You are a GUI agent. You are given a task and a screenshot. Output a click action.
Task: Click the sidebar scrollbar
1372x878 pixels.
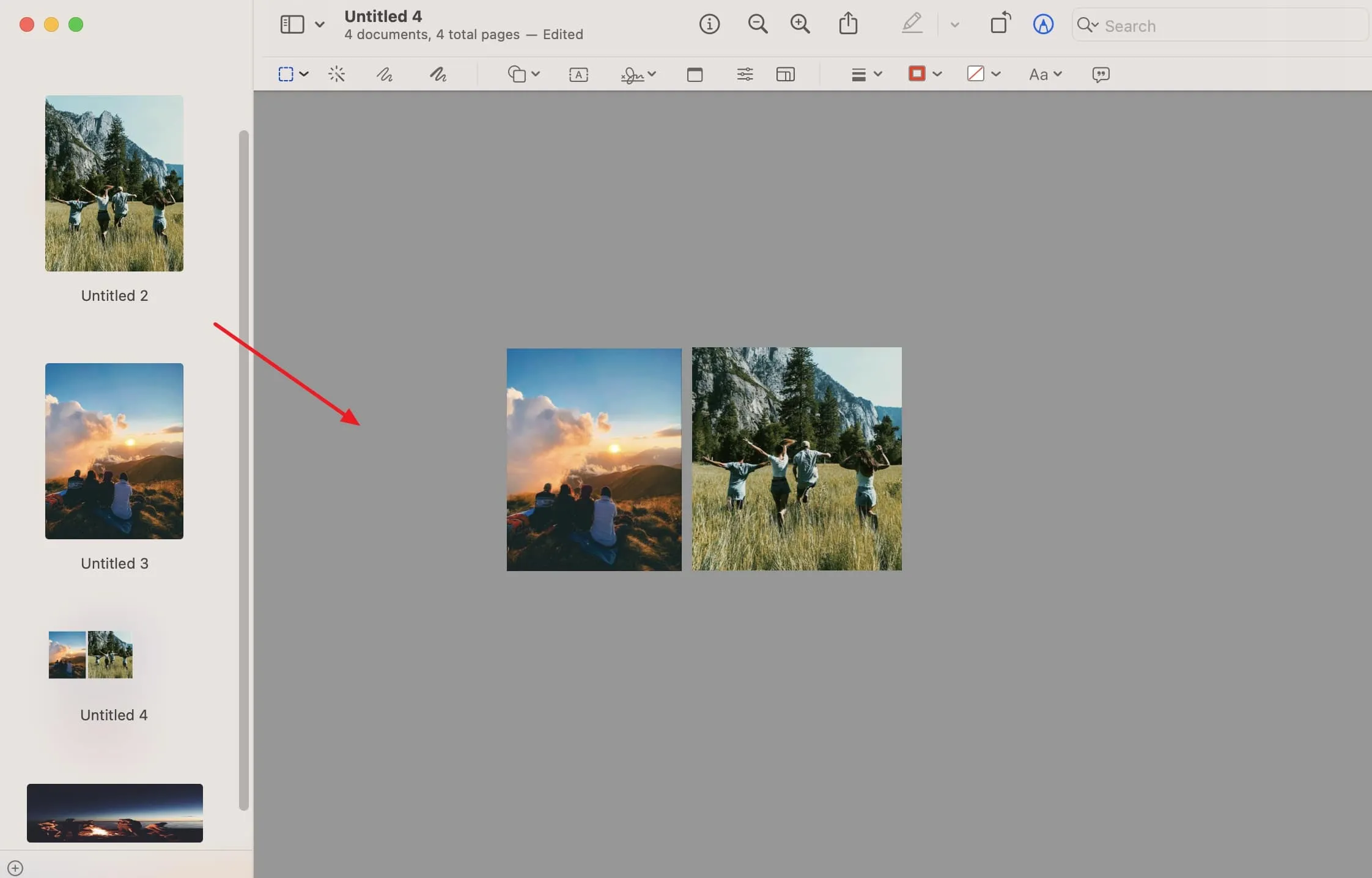click(x=243, y=470)
